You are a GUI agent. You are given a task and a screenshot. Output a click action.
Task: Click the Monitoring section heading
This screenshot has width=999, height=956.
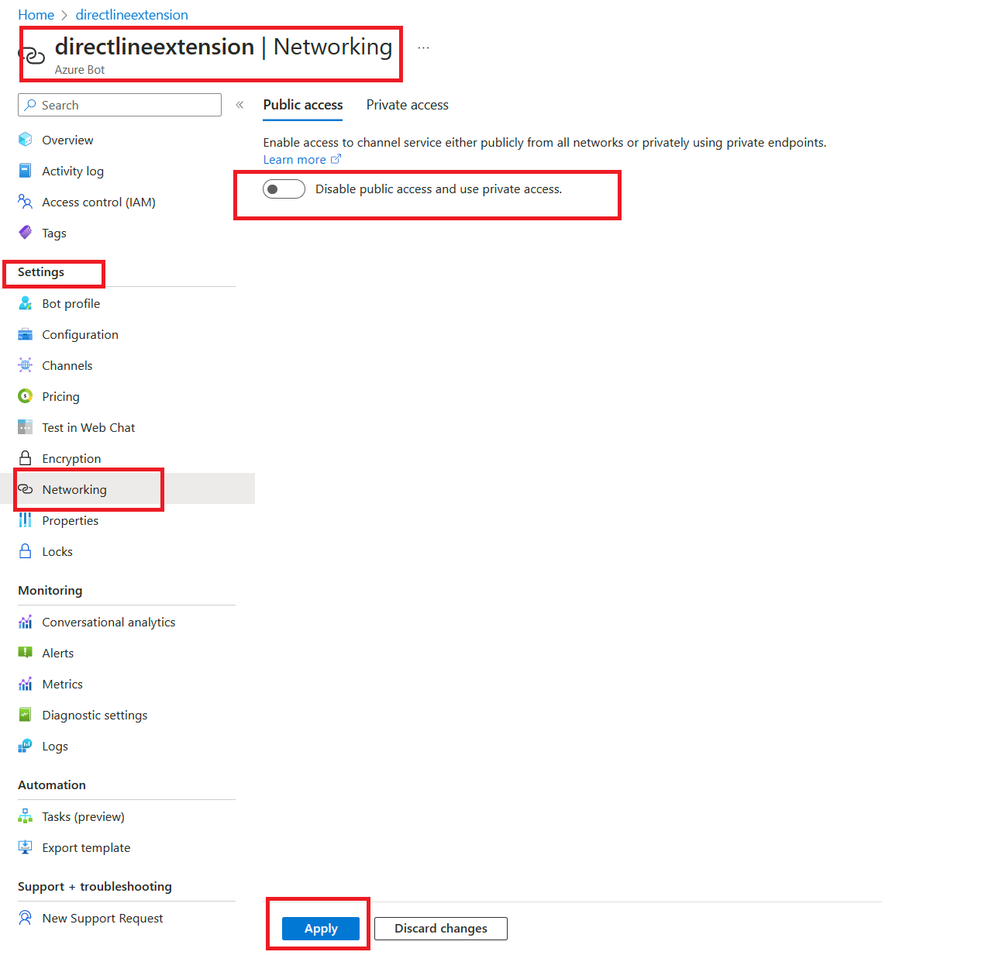(50, 590)
